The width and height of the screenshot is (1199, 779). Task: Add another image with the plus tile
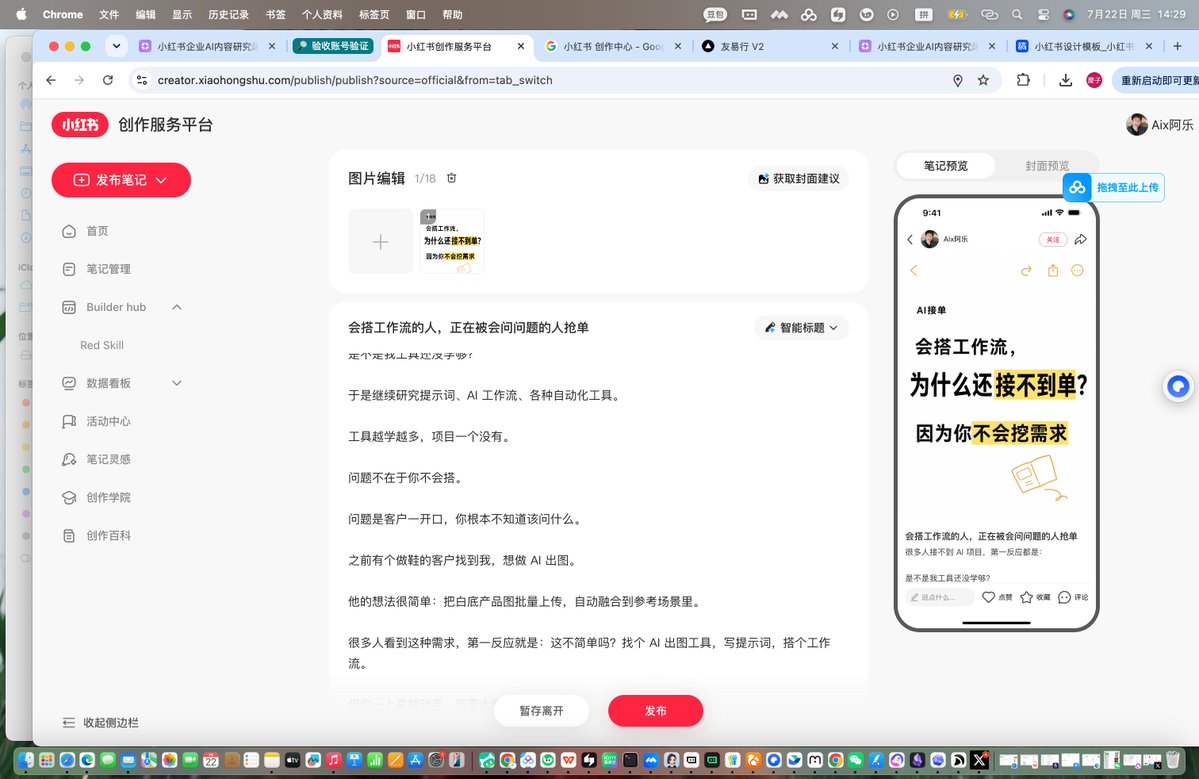[380, 242]
